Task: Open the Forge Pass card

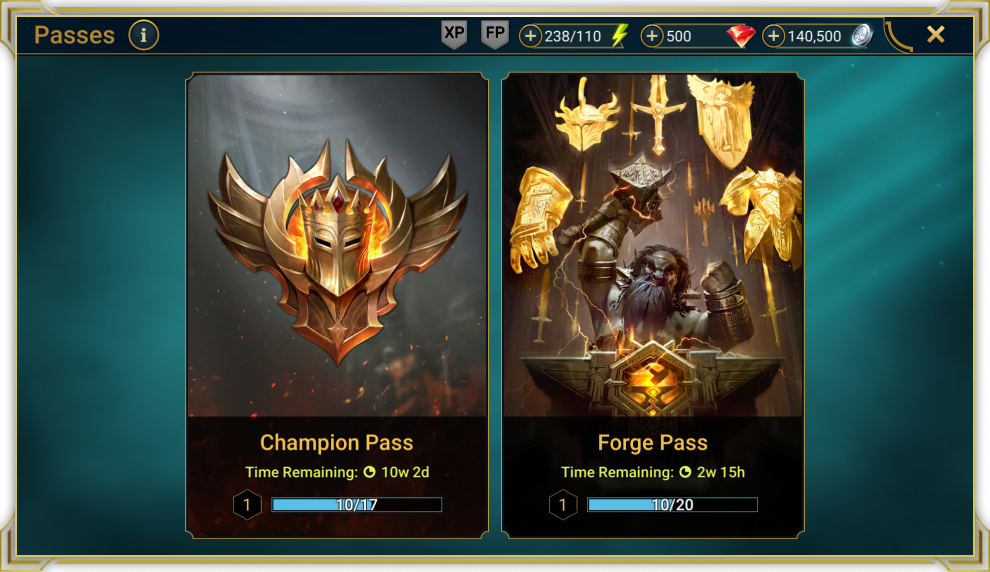Action: pyautogui.click(x=653, y=306)
